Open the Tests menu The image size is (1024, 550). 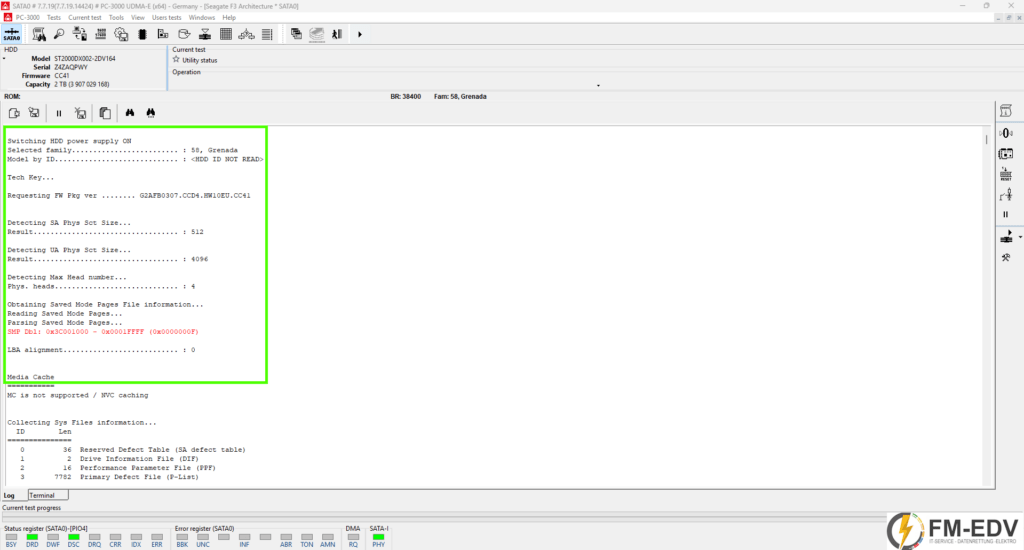click(x=54, y=18)
